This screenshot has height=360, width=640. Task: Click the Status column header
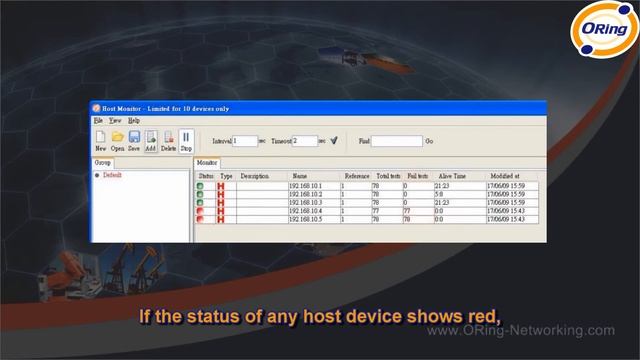tap(206, 176)
